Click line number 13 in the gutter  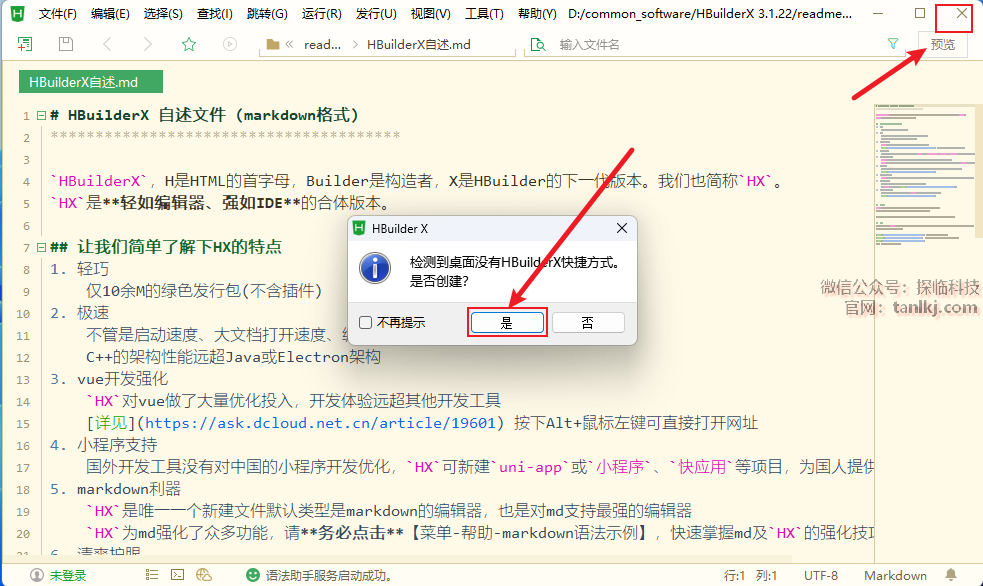[x=23, y=380]
